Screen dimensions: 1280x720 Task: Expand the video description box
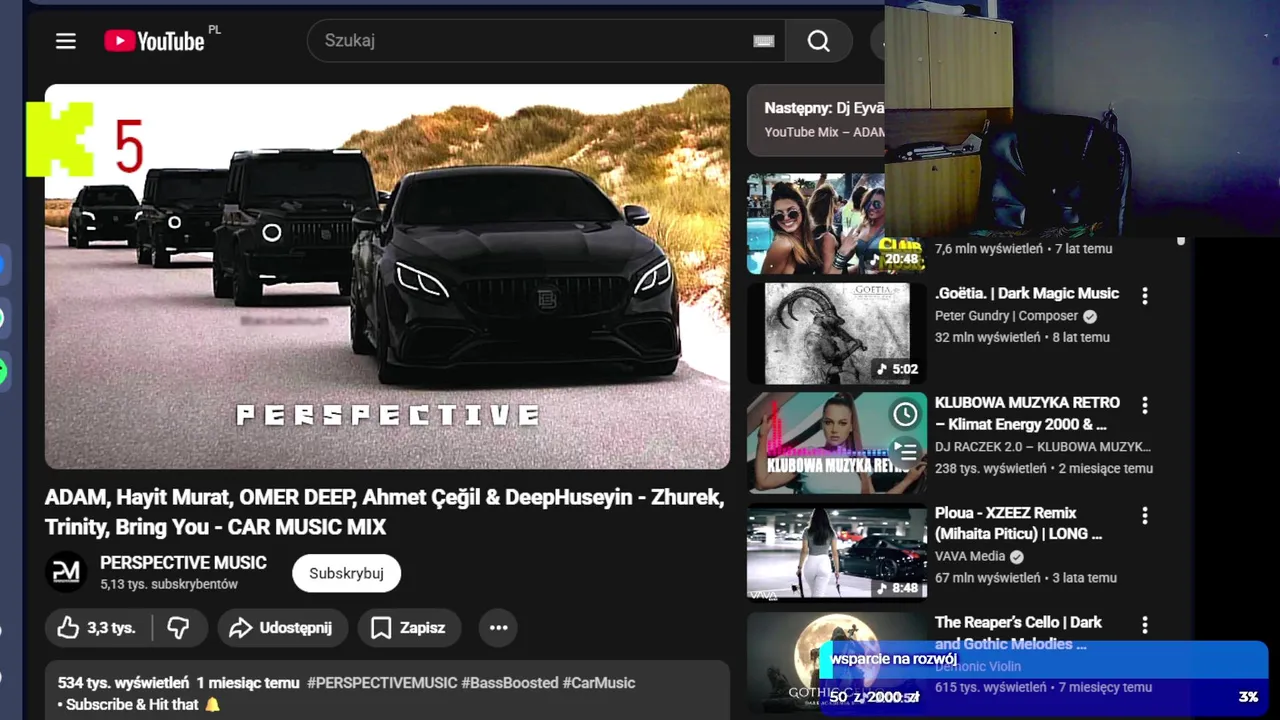[387, 690]
